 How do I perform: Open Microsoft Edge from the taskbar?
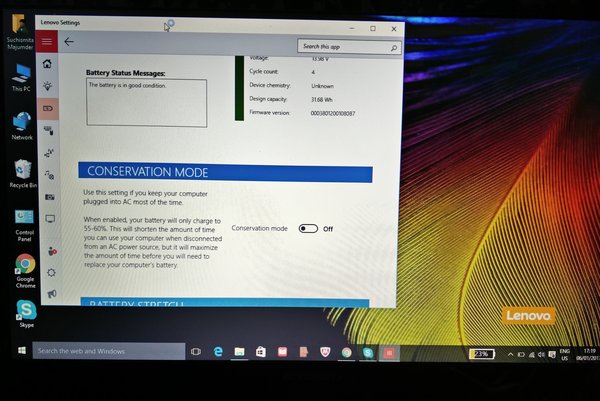point(217,352)
